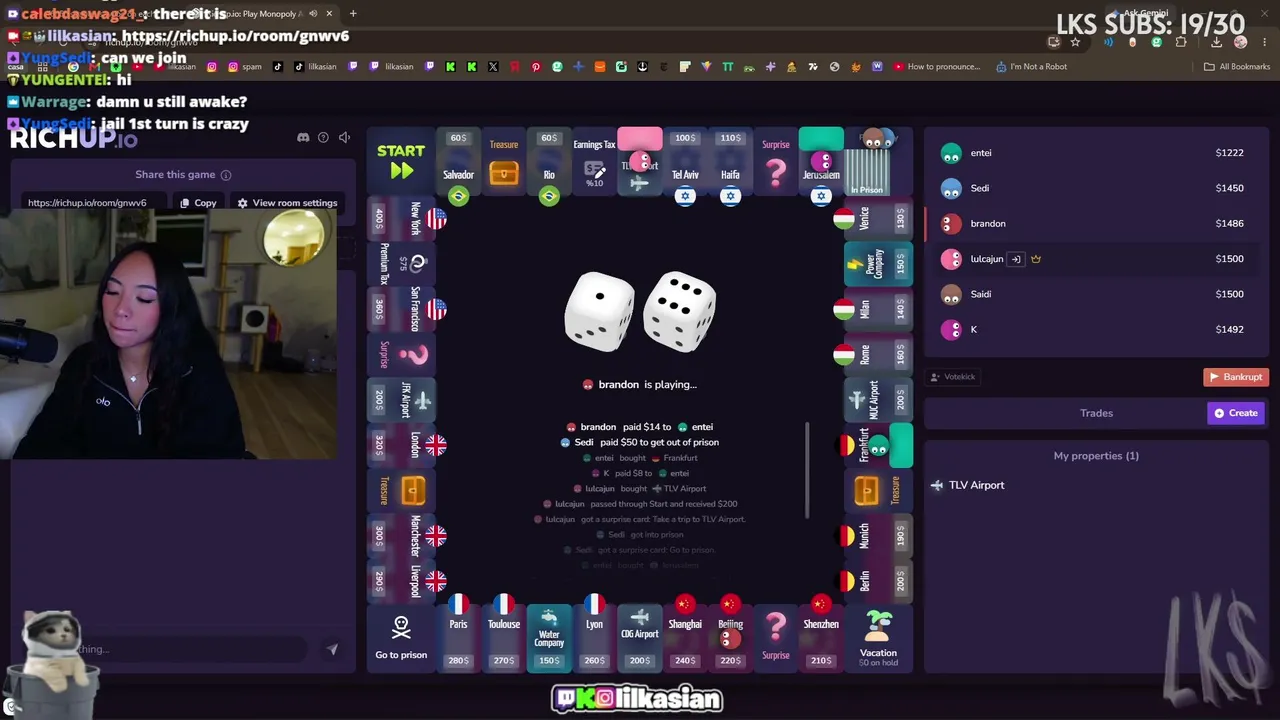
Task: Click the right-side Treasure chest tile
Action: (878, 490)
